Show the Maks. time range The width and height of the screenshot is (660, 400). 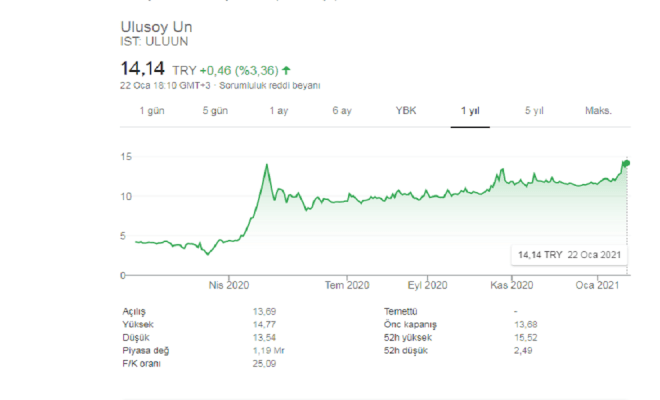click(598, 110)
